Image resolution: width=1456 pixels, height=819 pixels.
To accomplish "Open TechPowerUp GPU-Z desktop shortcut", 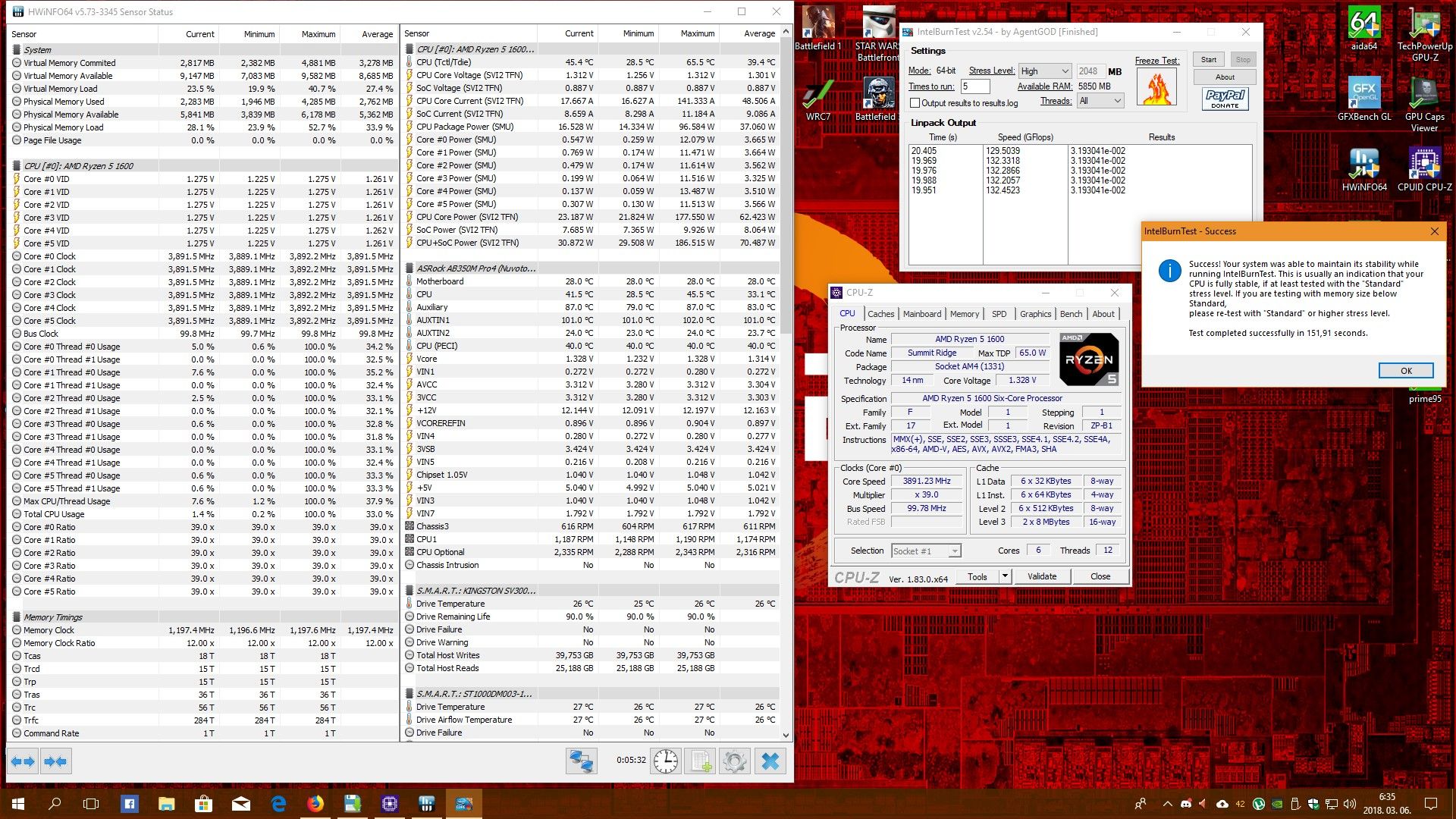I will 1424,34.
